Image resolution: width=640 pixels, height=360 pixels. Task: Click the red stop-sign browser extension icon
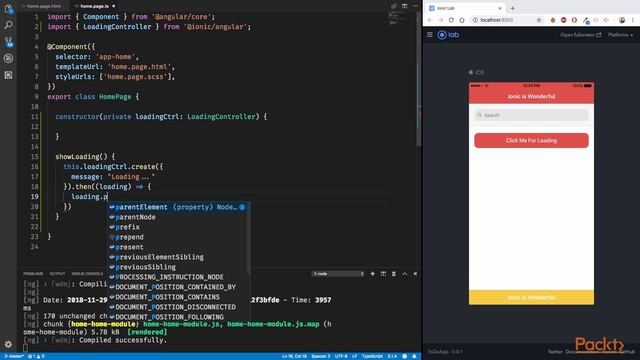(x=564, y=20)
